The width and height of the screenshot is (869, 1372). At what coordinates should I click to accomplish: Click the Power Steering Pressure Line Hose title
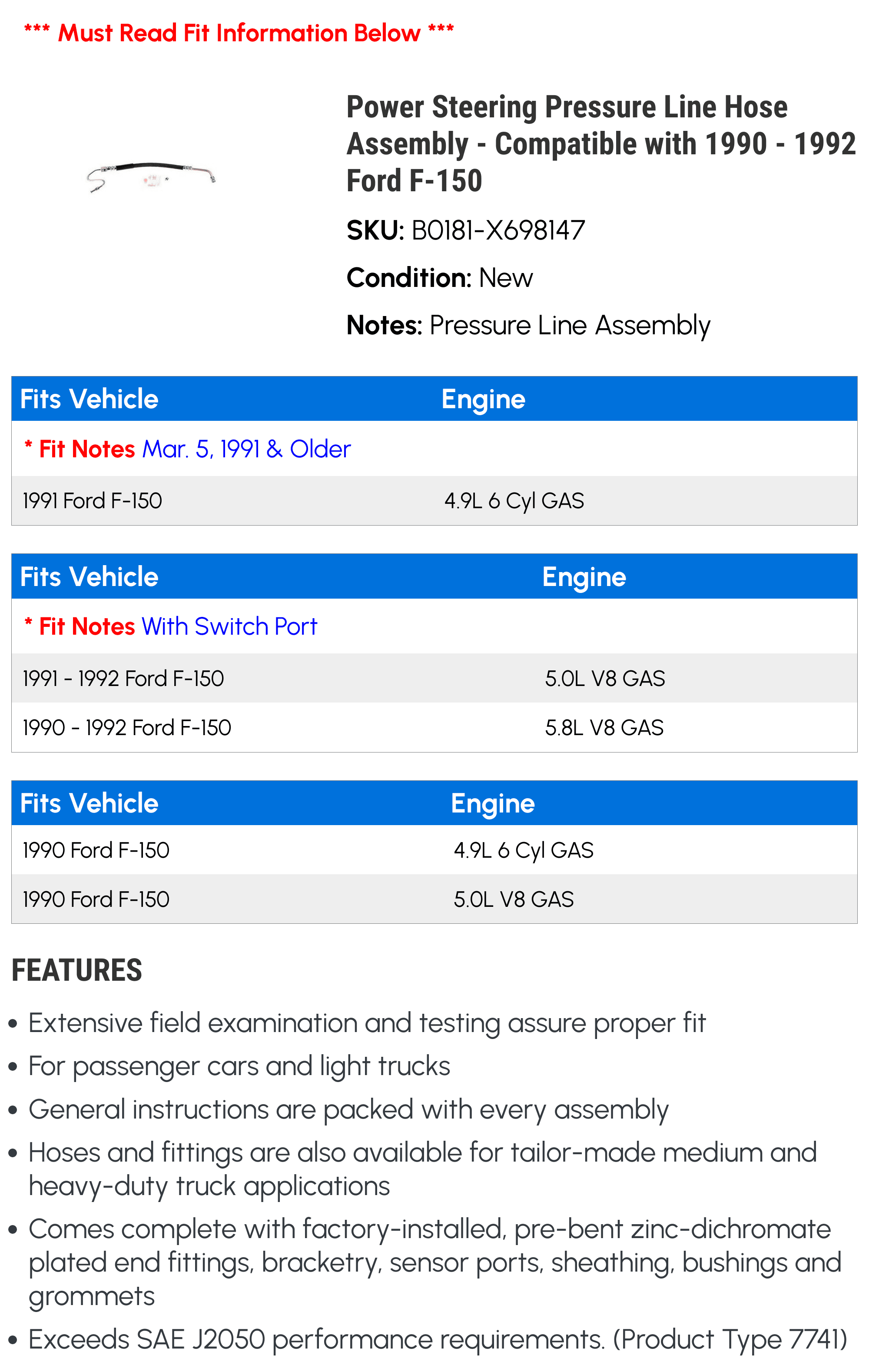[x=600, y=143]
